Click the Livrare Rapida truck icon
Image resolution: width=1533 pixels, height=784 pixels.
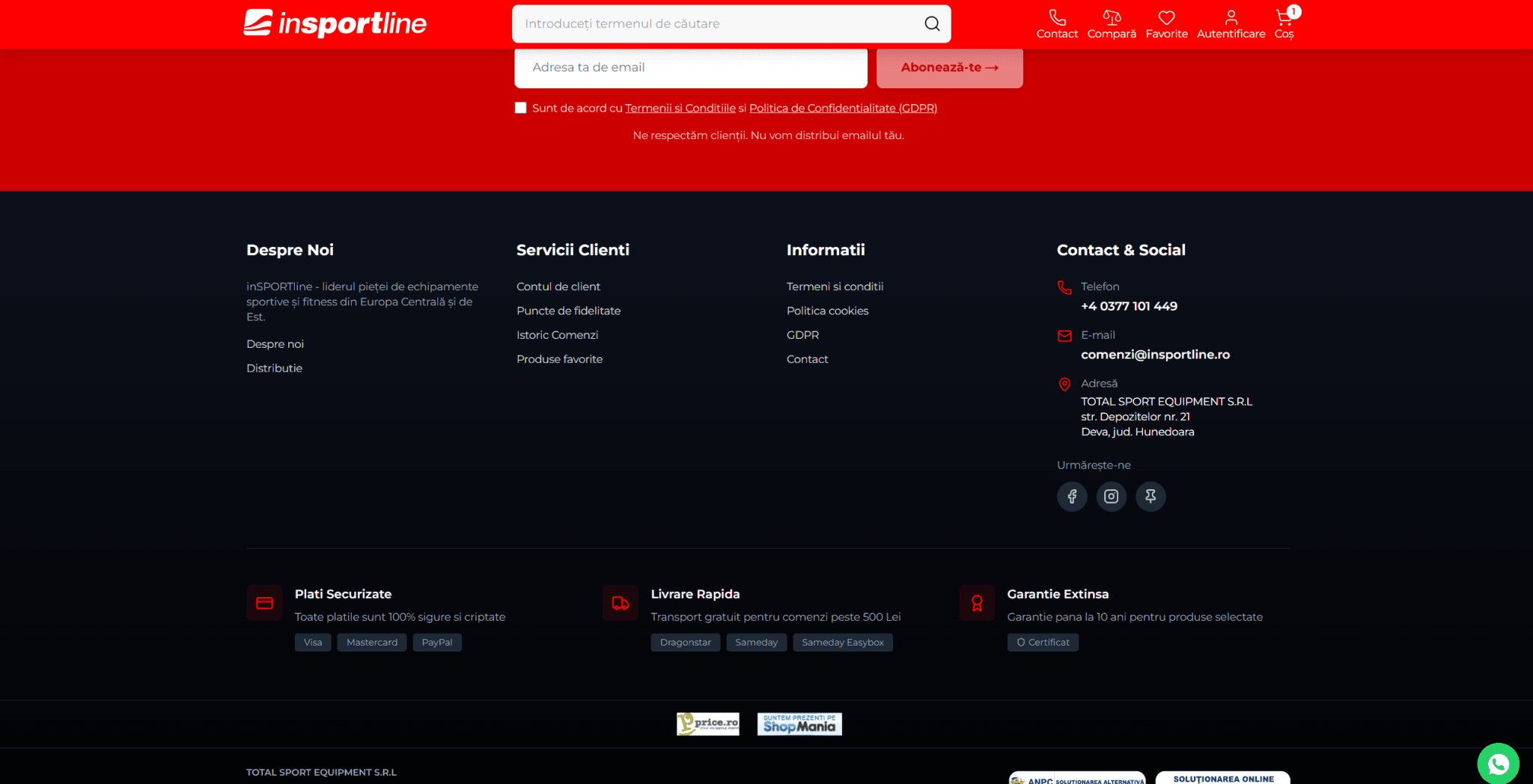(x=621, y=603)
